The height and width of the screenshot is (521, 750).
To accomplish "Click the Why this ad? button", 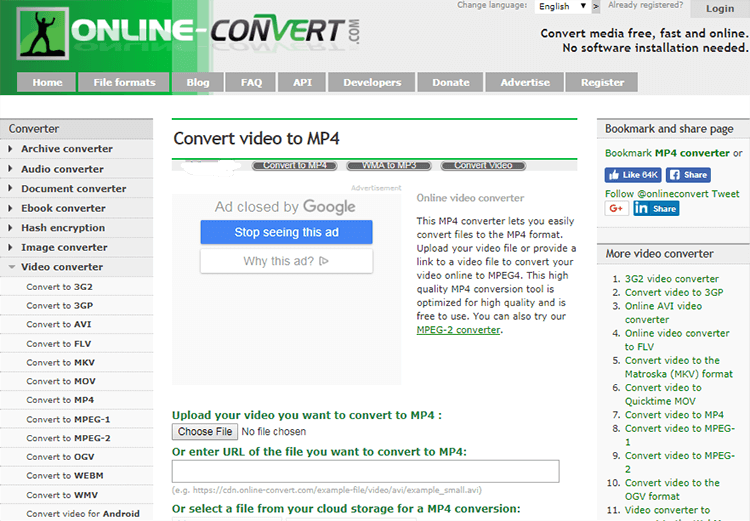I will coord(287,261).
